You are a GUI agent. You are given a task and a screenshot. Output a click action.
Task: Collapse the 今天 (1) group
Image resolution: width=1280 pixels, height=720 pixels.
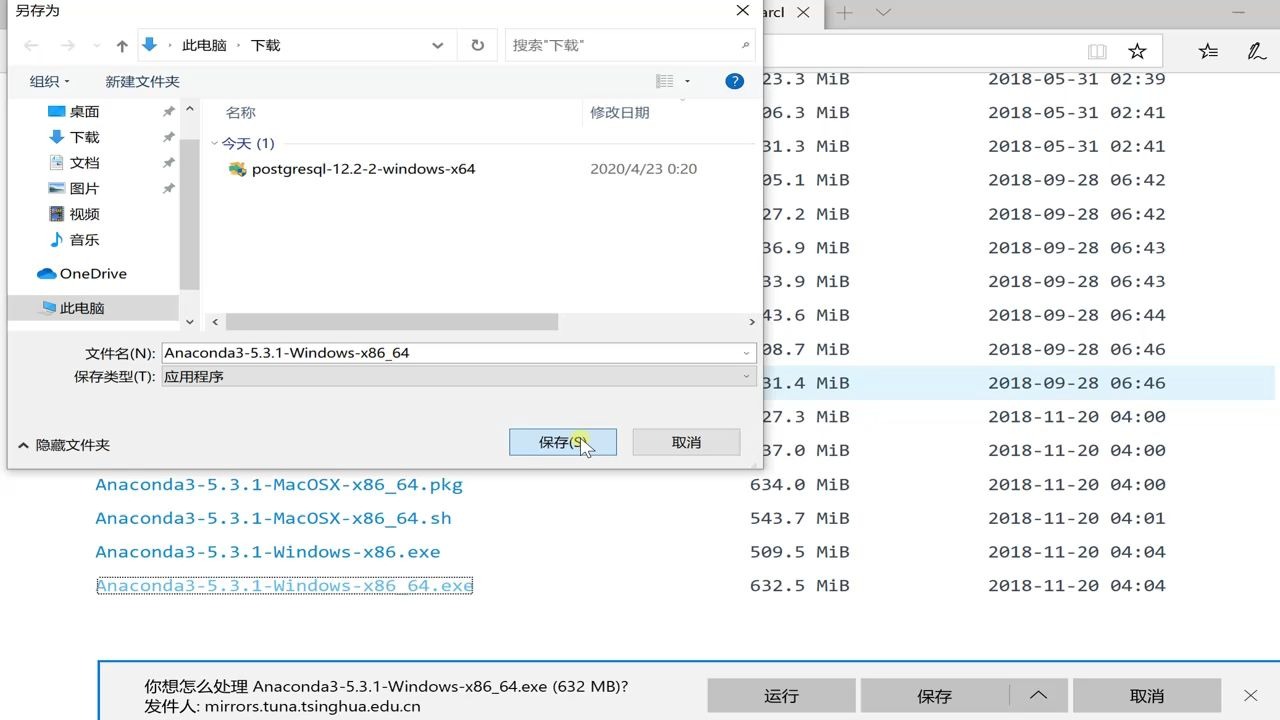click(215, 144)
